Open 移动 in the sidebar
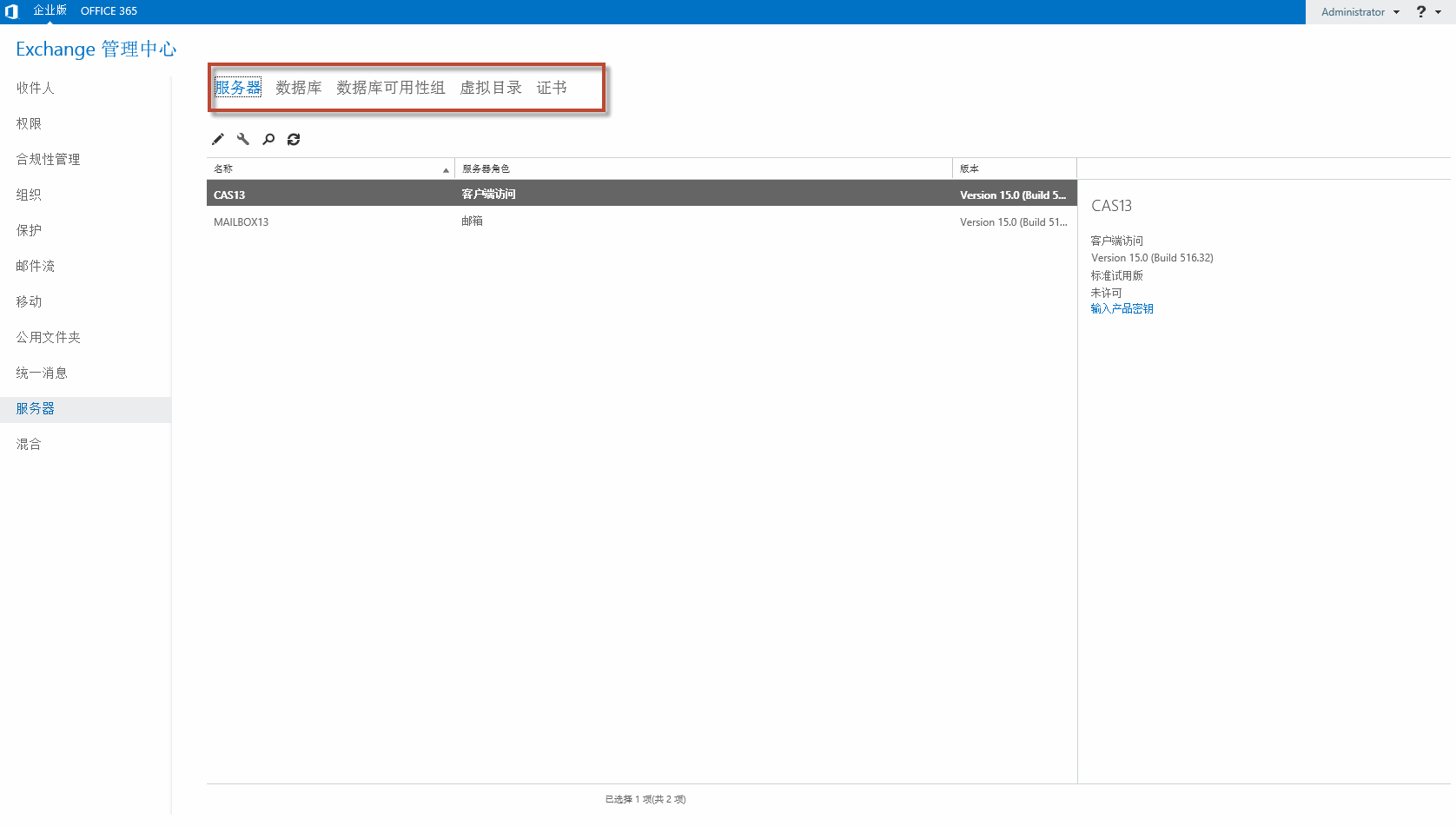This screenshot has height=826, width=1456. pos(29,301)
